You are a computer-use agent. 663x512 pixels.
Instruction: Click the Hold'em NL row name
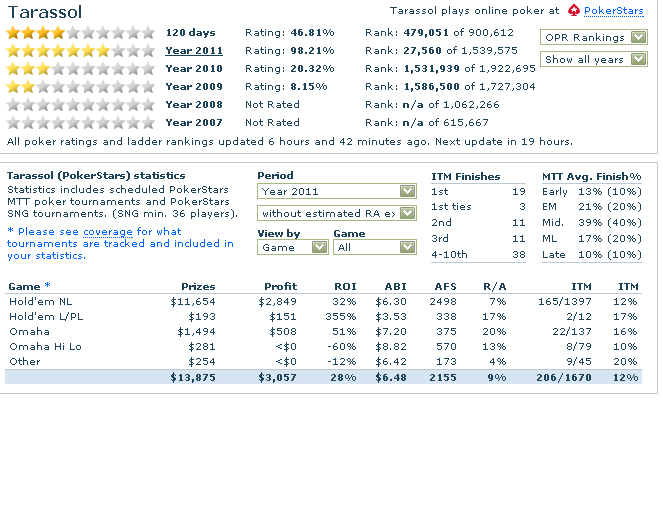[x=41, y=301]
